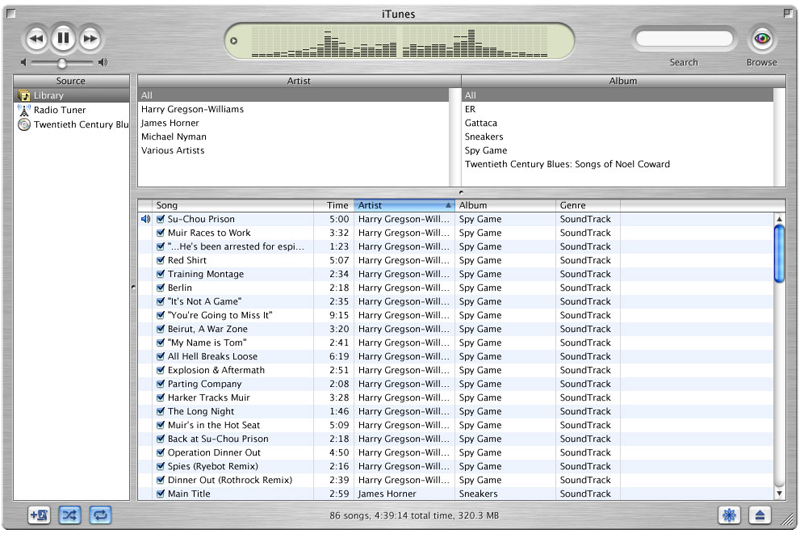The image size is (800, 534).
Task: Select Twentieth Century Blues: Songs of Noel Coward
Action: 618,164
